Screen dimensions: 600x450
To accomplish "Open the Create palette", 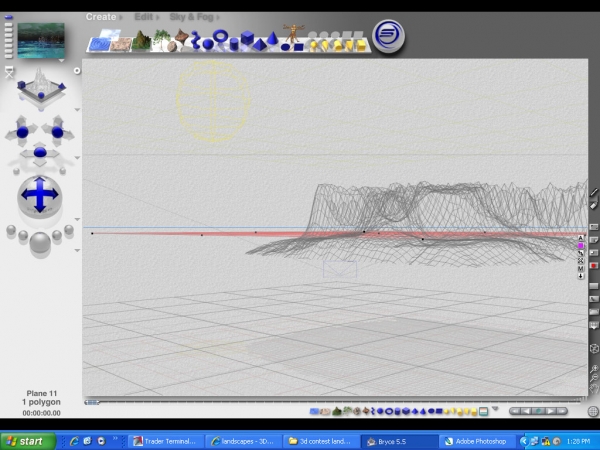I will [101, 17].
